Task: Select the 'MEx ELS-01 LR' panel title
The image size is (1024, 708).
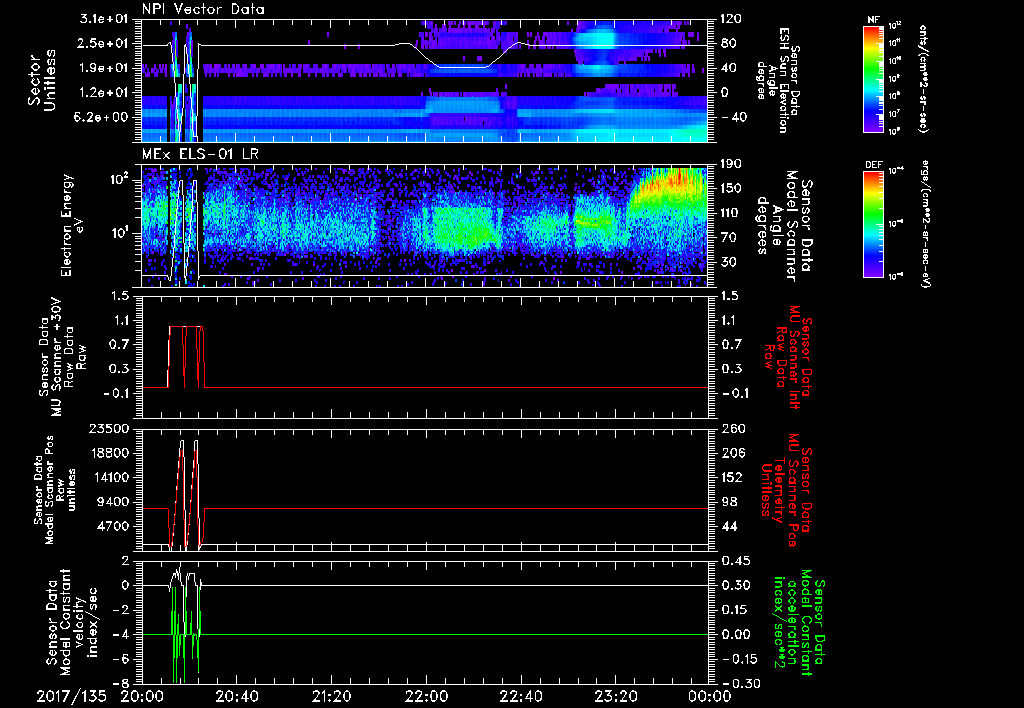Action: [200, 155]
